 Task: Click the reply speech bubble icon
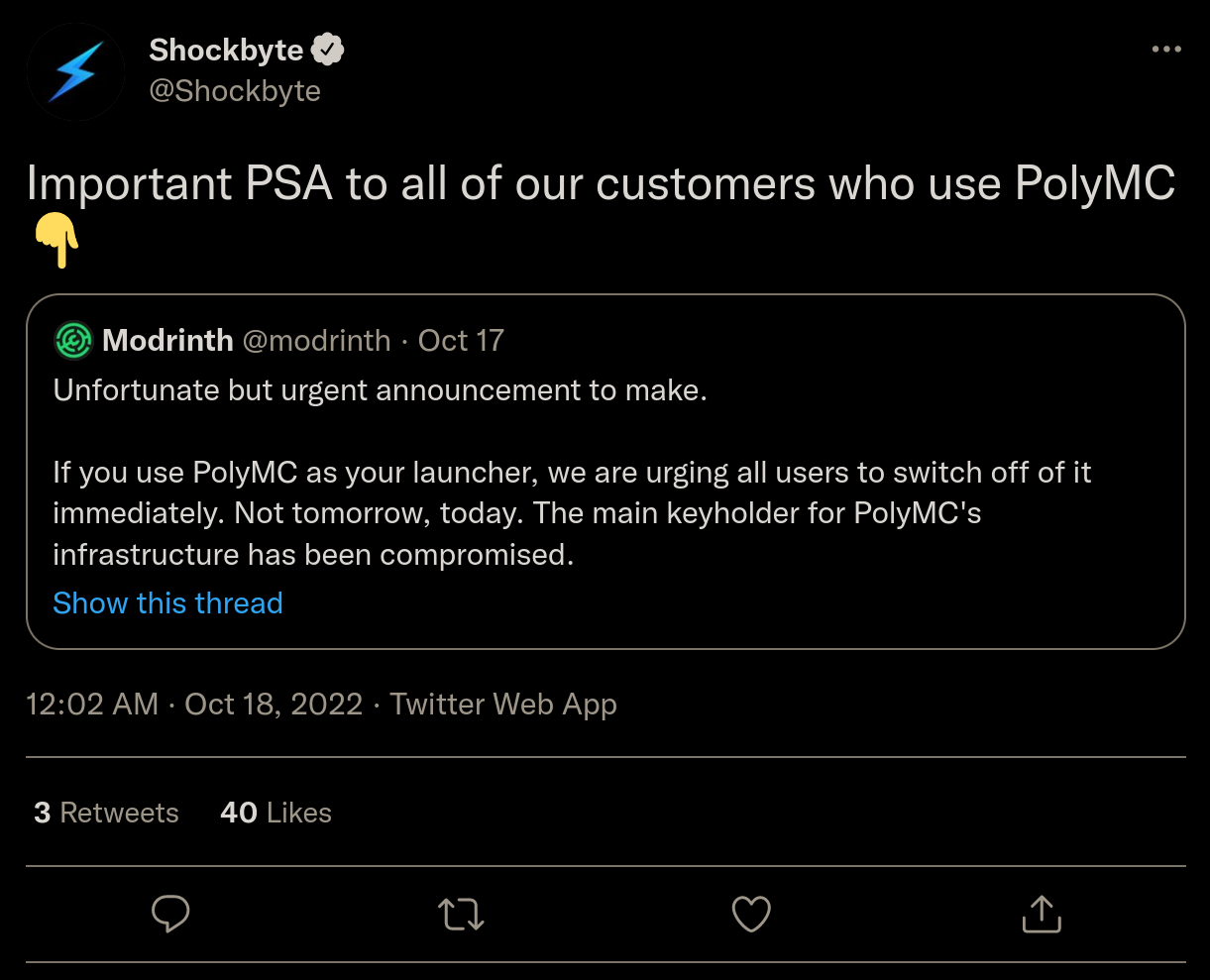click(x=170, y=914)
